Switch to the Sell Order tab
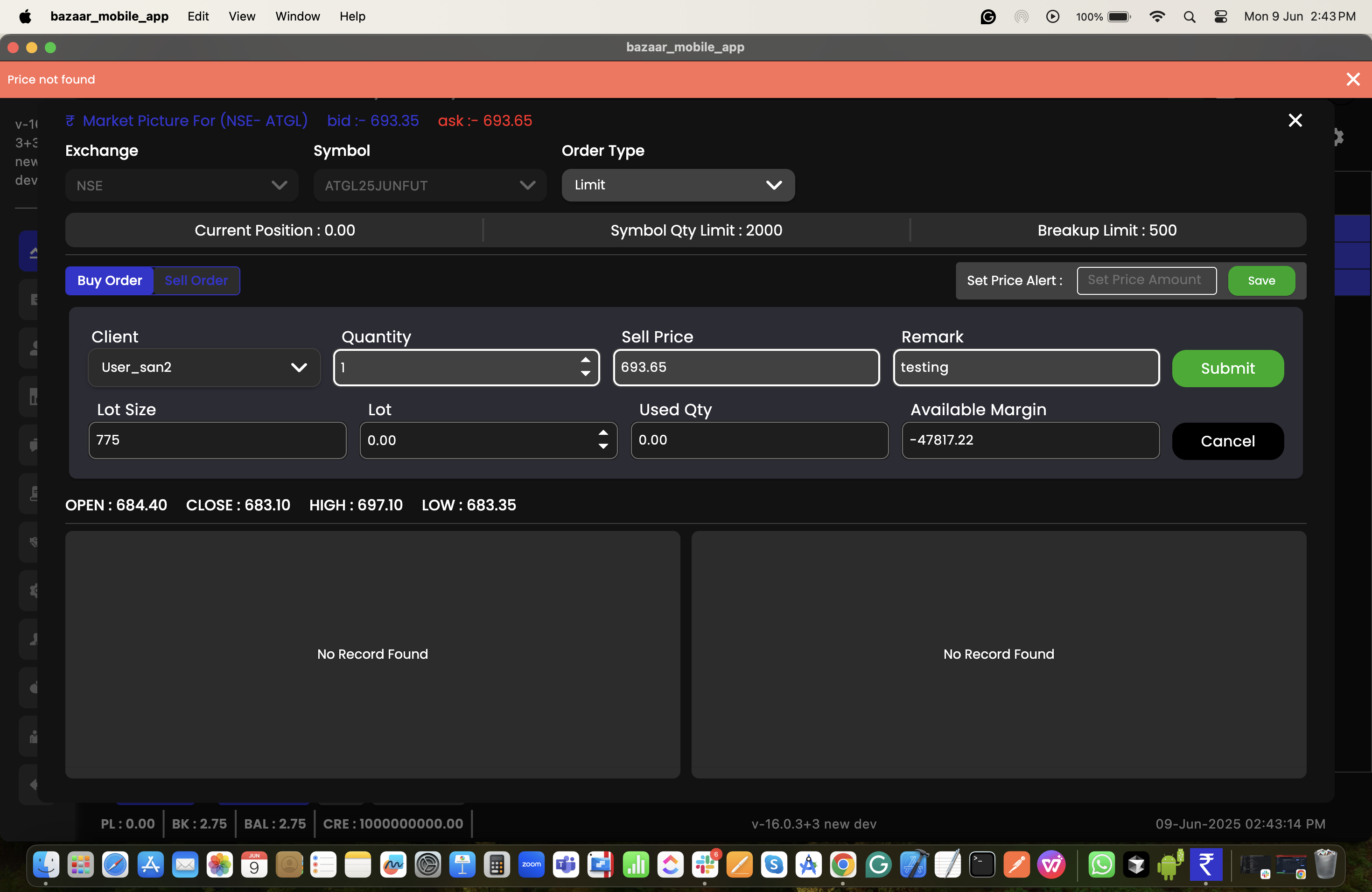1372x892 pixels. coord(196,281)
